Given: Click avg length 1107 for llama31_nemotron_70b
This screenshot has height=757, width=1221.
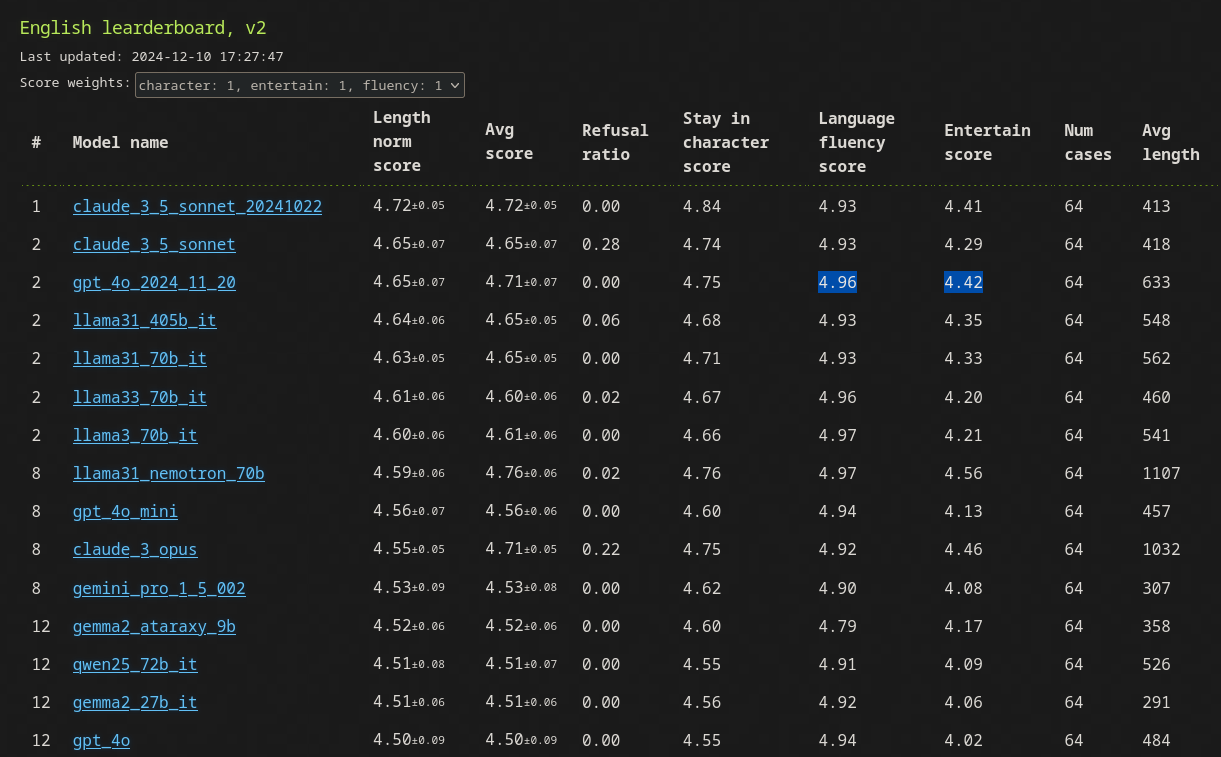Looking at the screenshot, I should point(1161,473).
